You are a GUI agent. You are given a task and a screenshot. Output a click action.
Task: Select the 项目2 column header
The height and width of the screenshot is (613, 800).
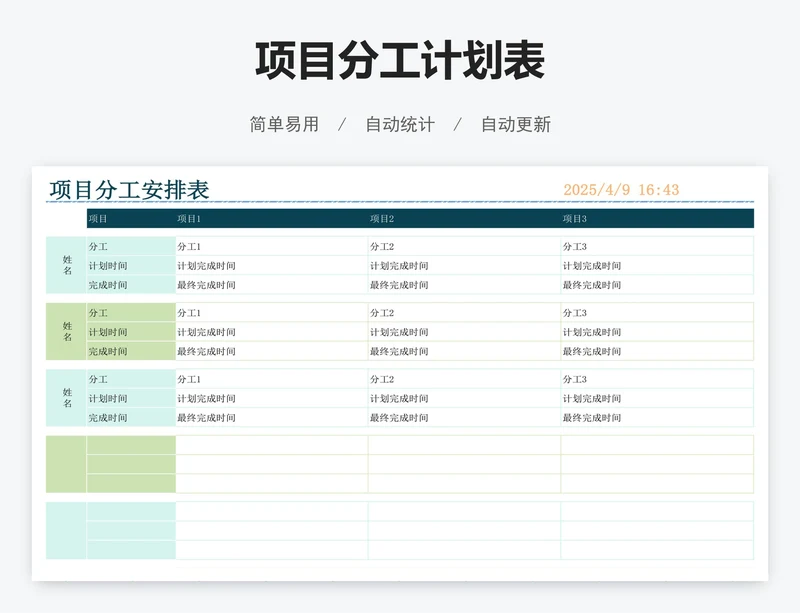[x=382, y=219]
